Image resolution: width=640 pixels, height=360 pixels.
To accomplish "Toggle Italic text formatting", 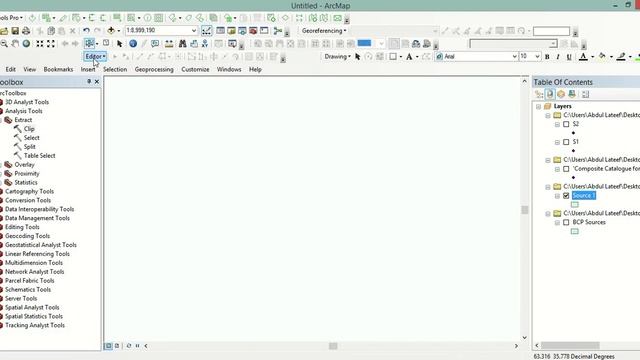I will (558, 57).
